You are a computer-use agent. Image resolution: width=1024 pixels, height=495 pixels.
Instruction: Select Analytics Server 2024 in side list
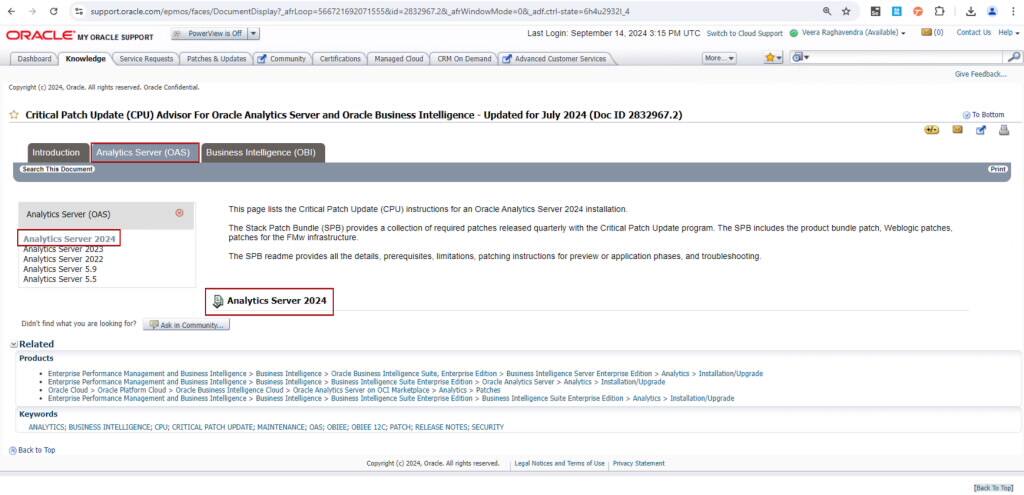(69, 239)
